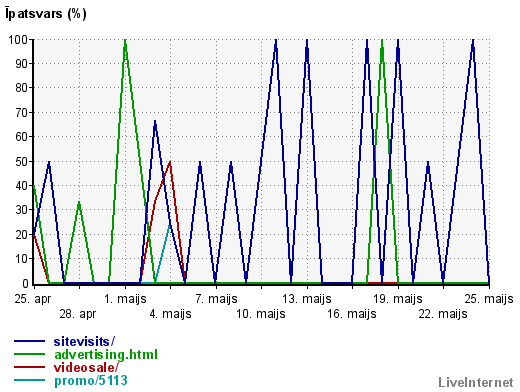Click the green advertising.html legend line swatch
520x392 pixels.
[x=29, y=354]
